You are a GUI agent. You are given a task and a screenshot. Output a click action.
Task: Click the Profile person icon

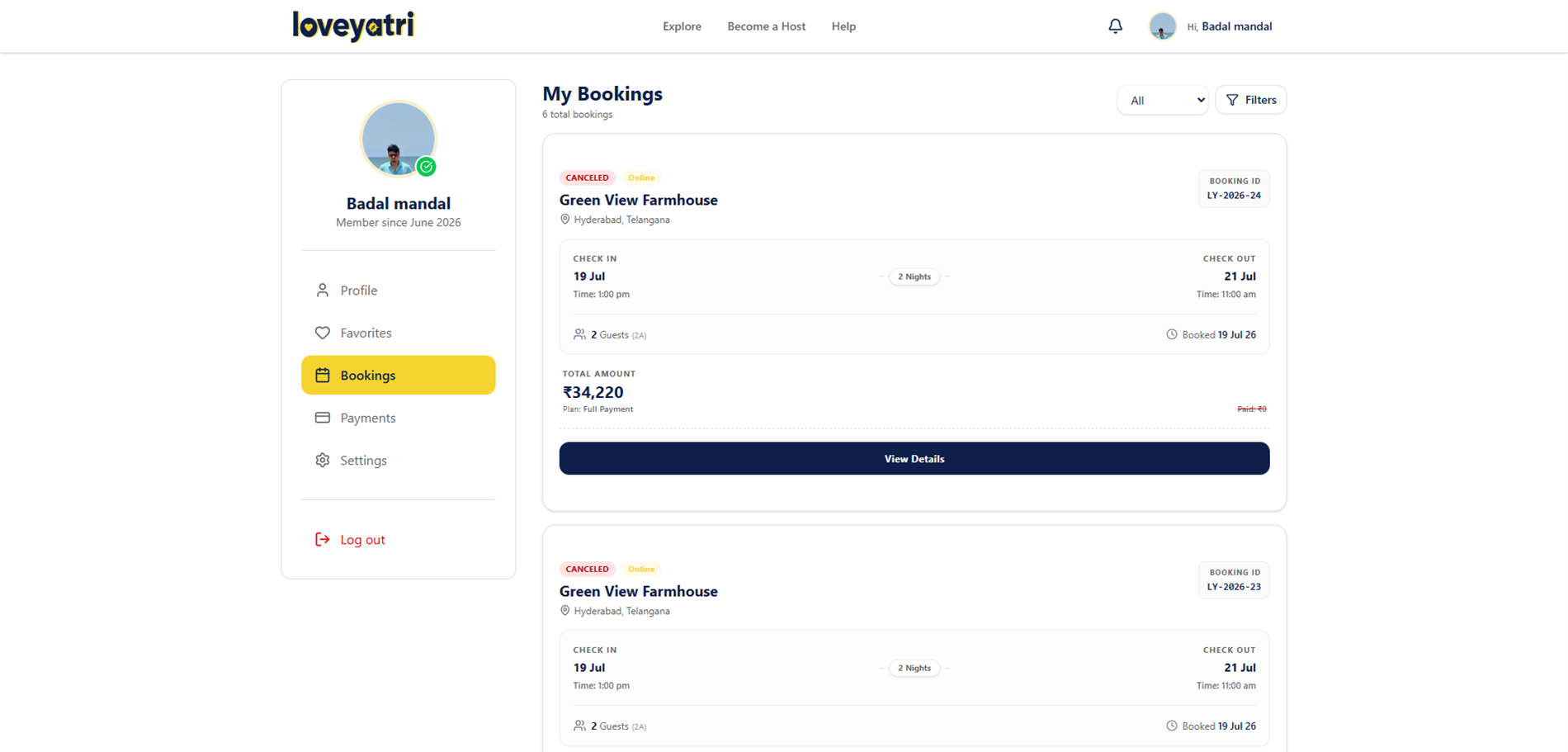point(323,291)
